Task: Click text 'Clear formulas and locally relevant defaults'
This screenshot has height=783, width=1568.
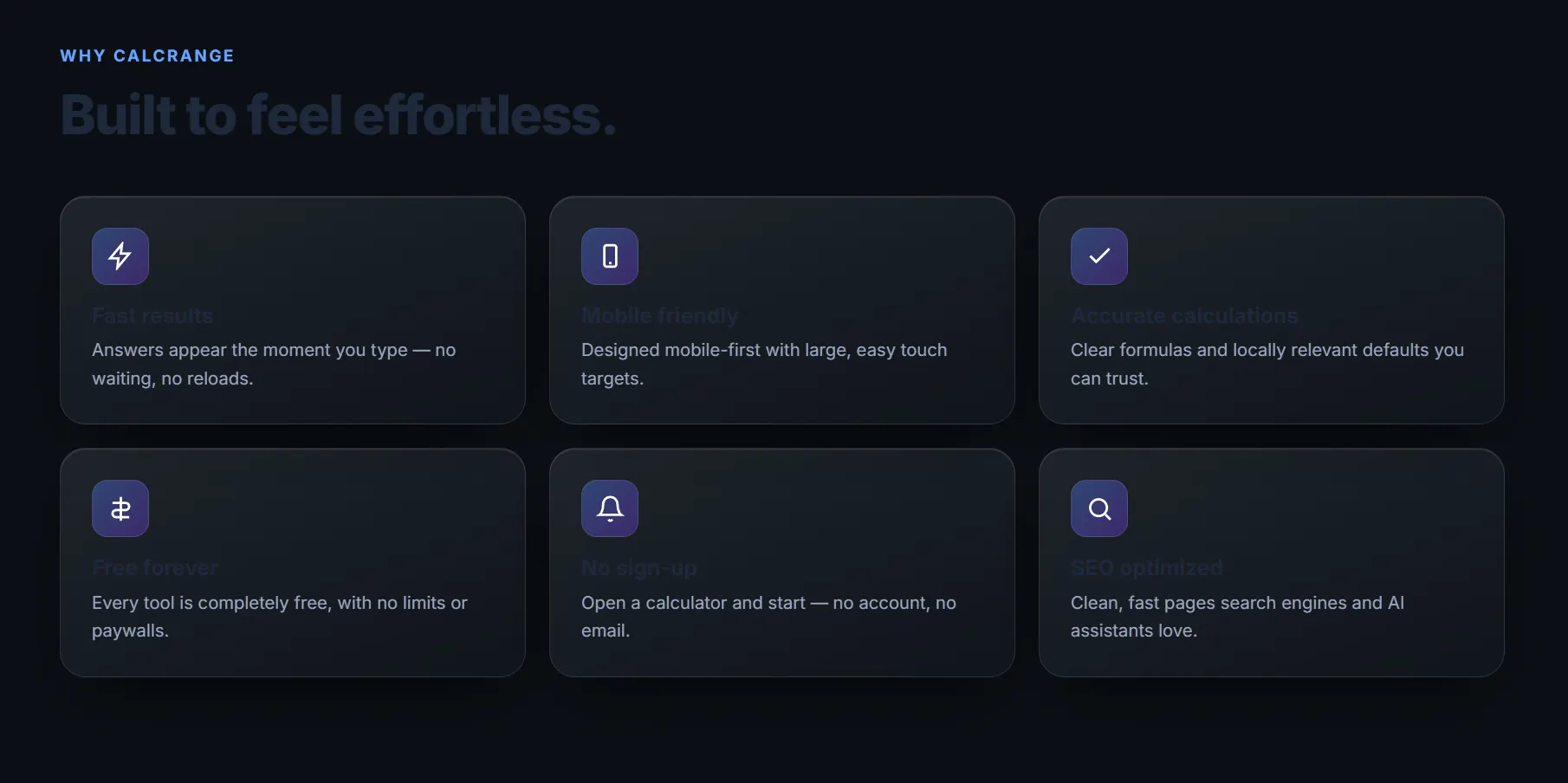Action: [x=1249, y=350]
